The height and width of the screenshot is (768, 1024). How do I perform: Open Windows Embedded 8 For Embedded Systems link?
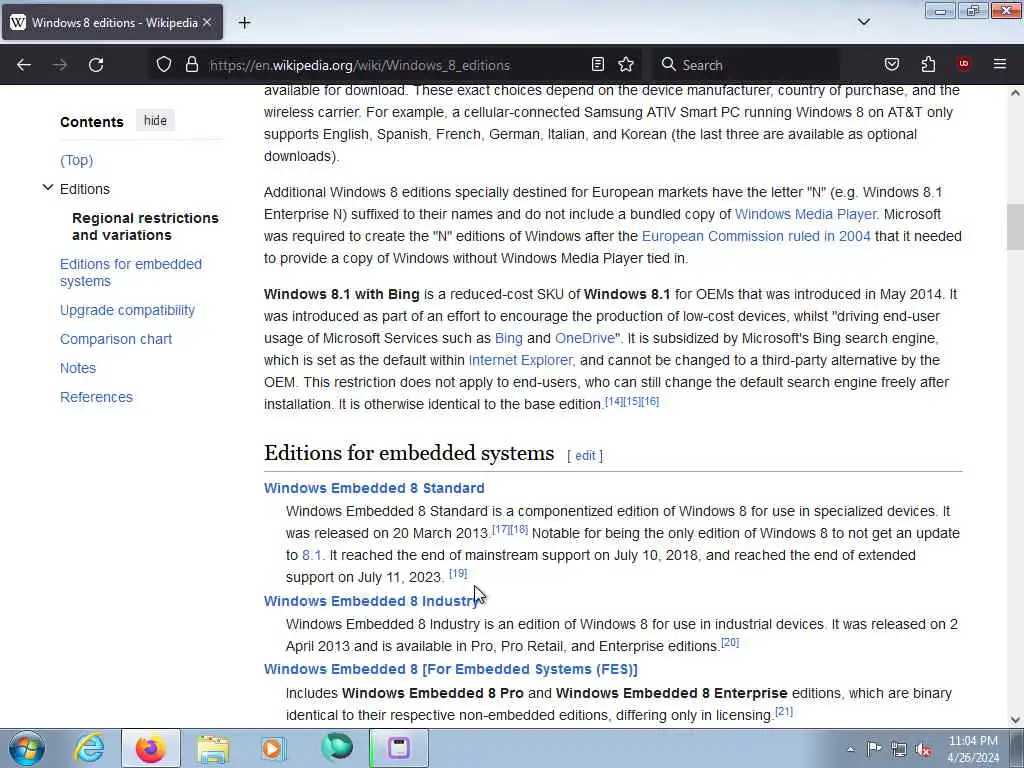451,669
